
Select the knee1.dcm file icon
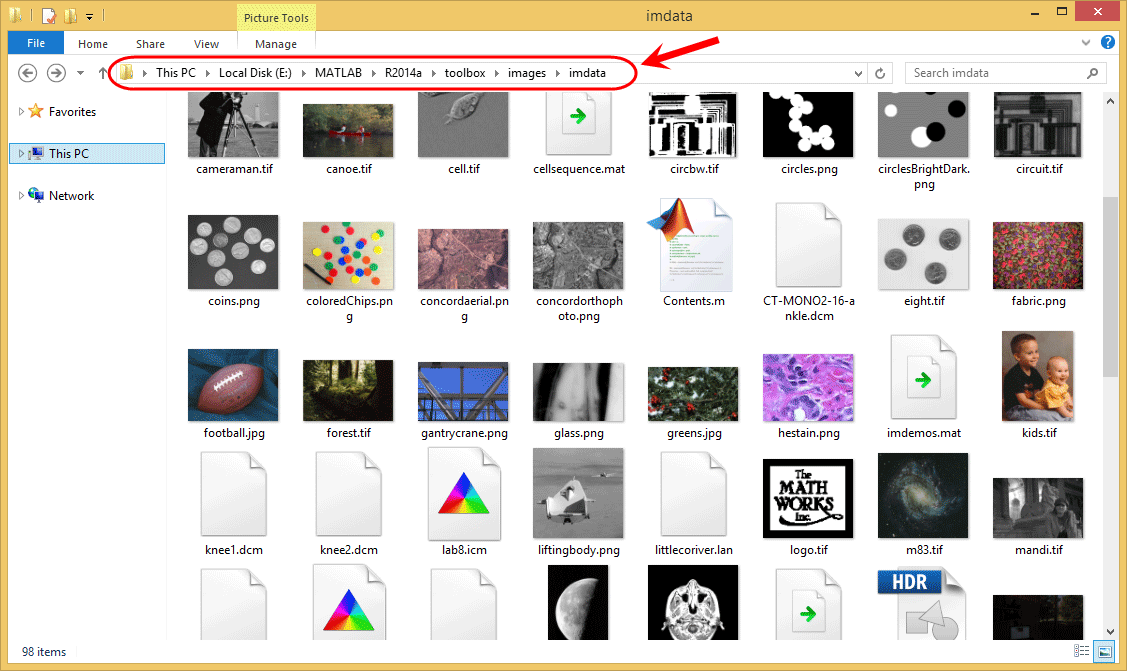[x=234, y=494]
